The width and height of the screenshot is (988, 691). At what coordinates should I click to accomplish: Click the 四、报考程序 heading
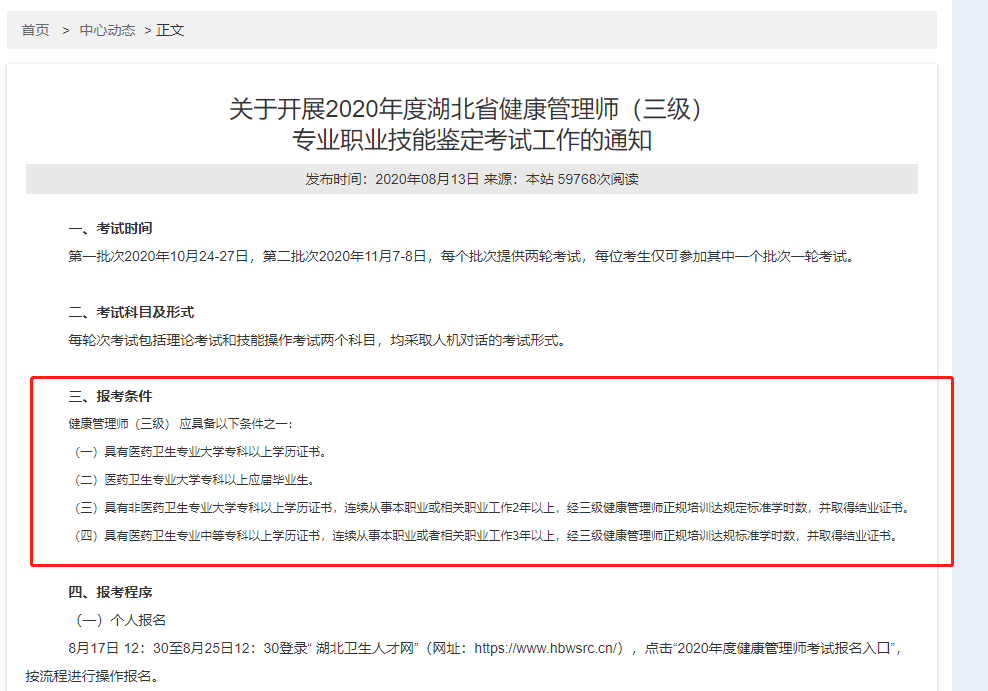pos(110,592)
